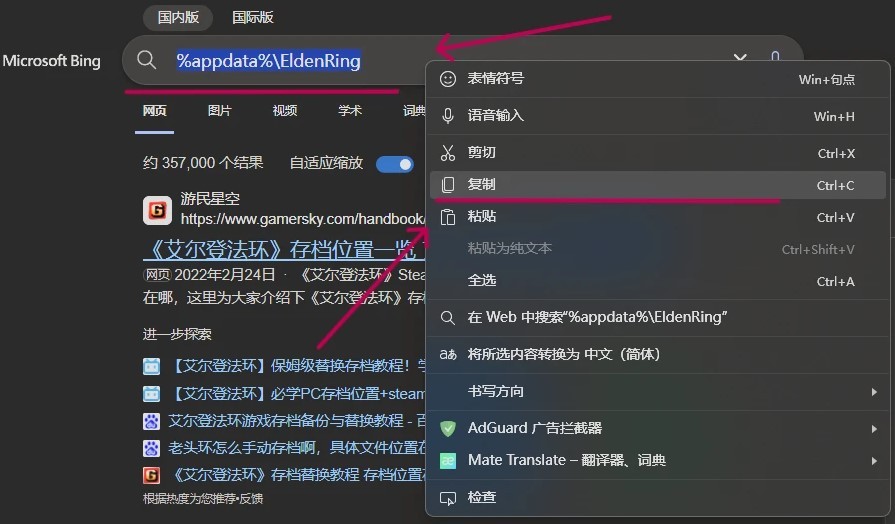Screen dimensions: 895x524
Task: Click the Baidu paw icon beside 老头环怎么手动存档
Action: (151, 448)
